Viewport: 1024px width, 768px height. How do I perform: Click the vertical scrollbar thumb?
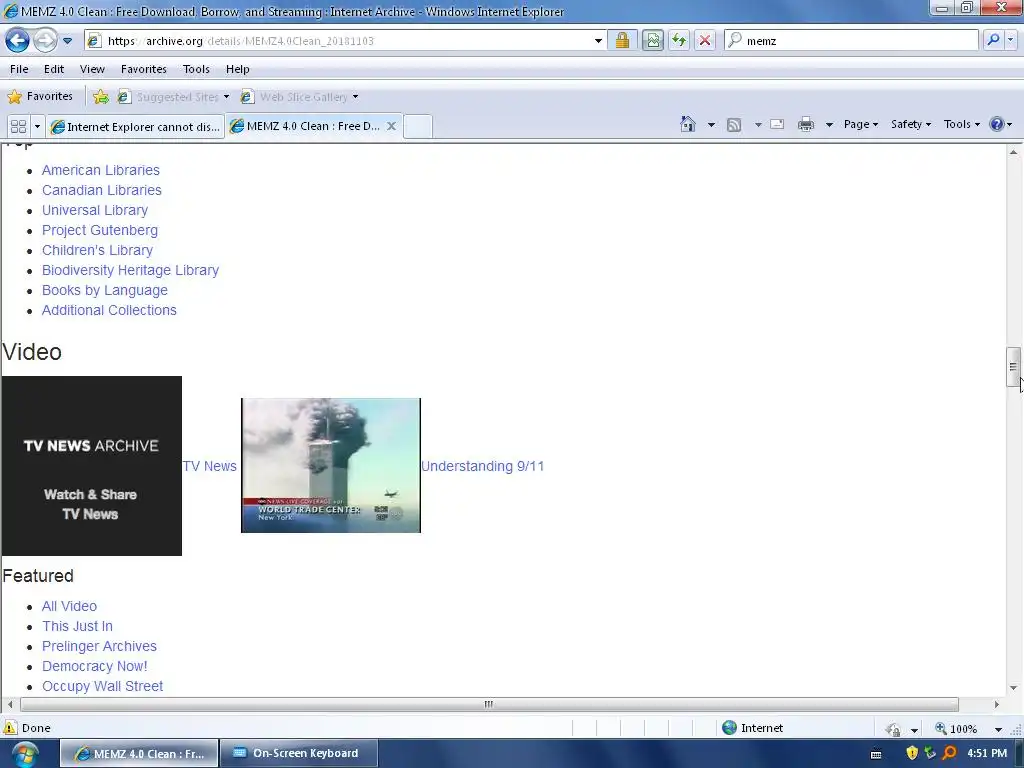click(x=1013, y=366)
